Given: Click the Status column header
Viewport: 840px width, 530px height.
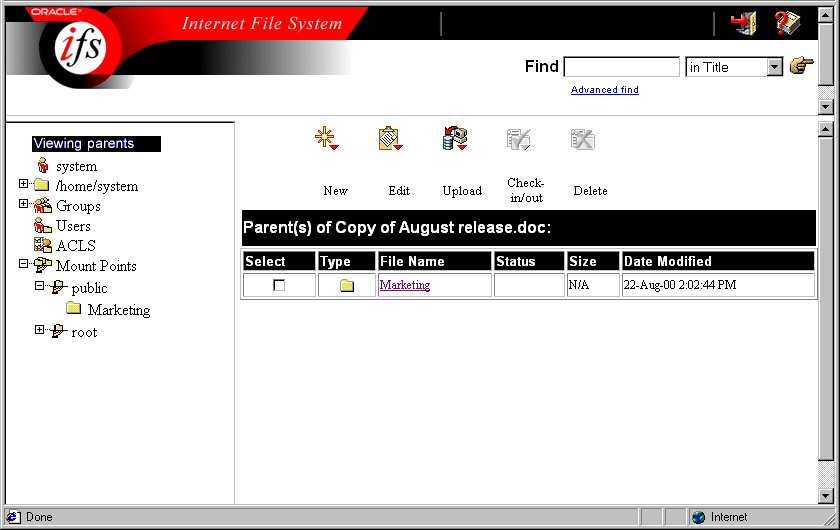Looking at the screenshot, I should [529, 261].
